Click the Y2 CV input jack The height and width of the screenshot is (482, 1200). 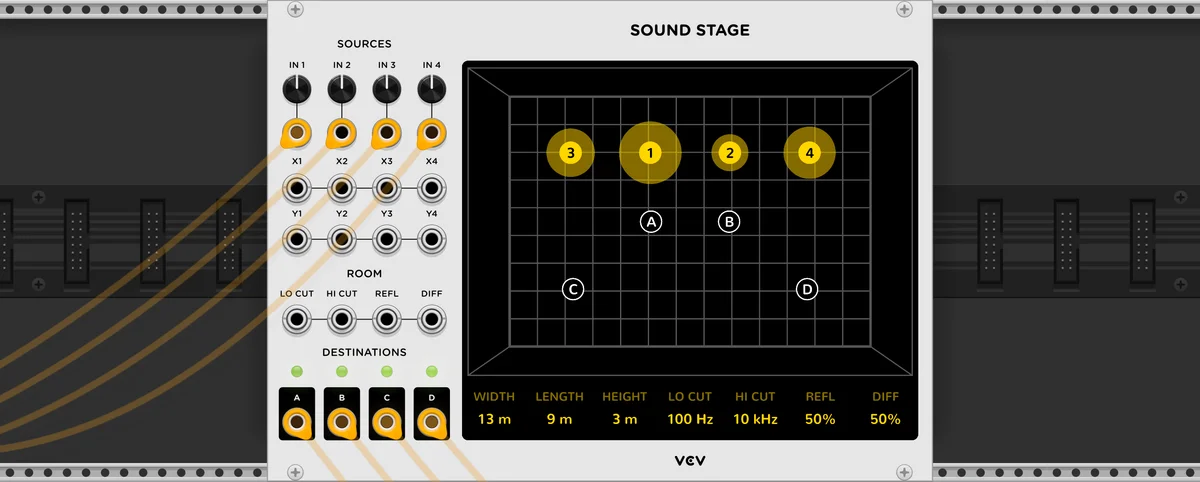tap(342, 239)
